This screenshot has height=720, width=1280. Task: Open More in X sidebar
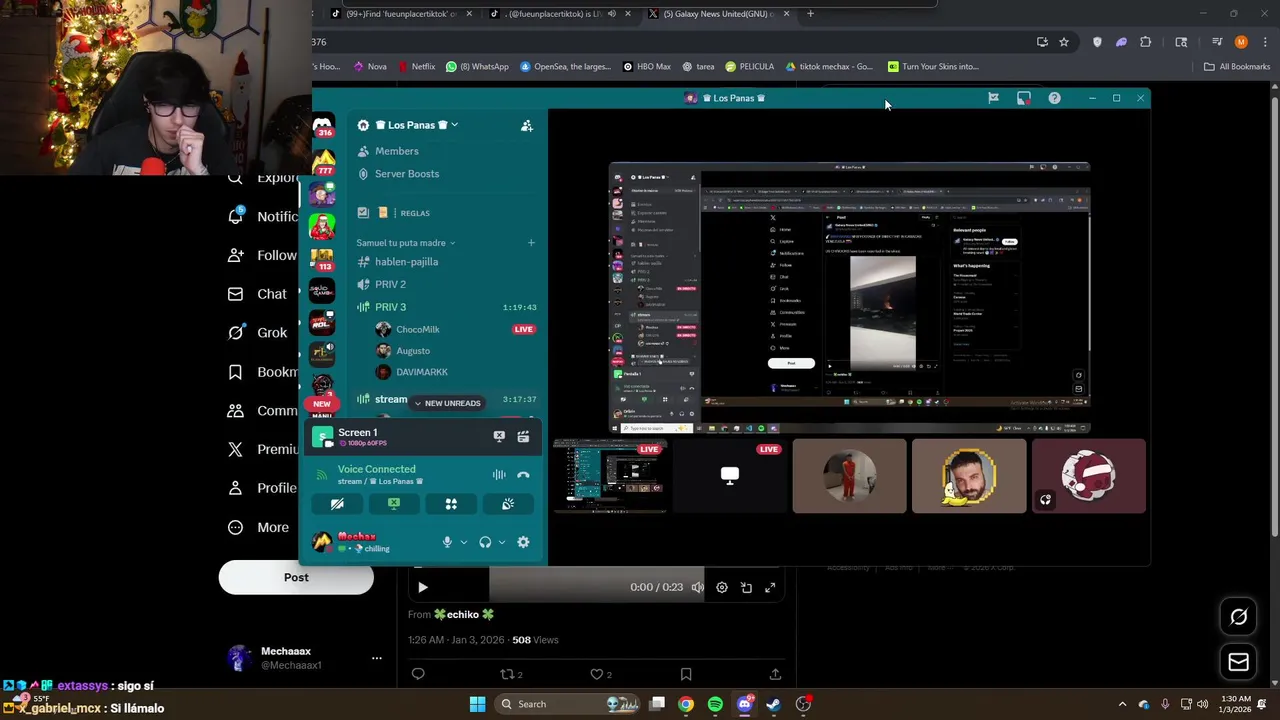click(x=259, y=527)
